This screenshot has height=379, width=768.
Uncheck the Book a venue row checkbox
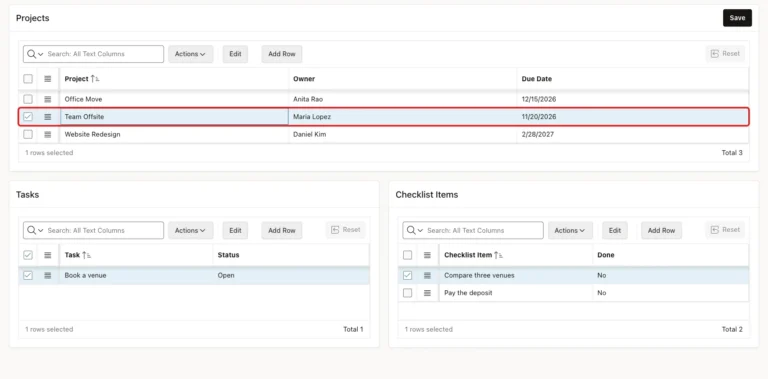point(28,275)
